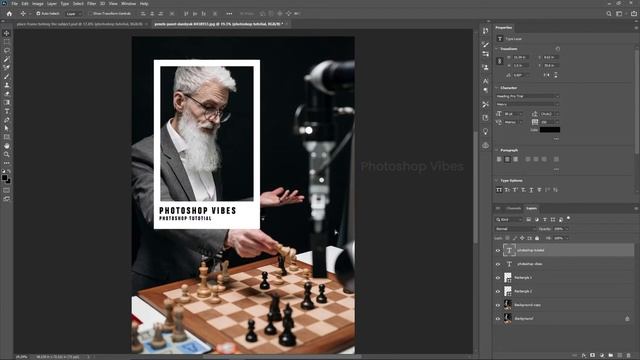
Task: Open the Auto-Select Layer dropdown
Action: [74, 13]
